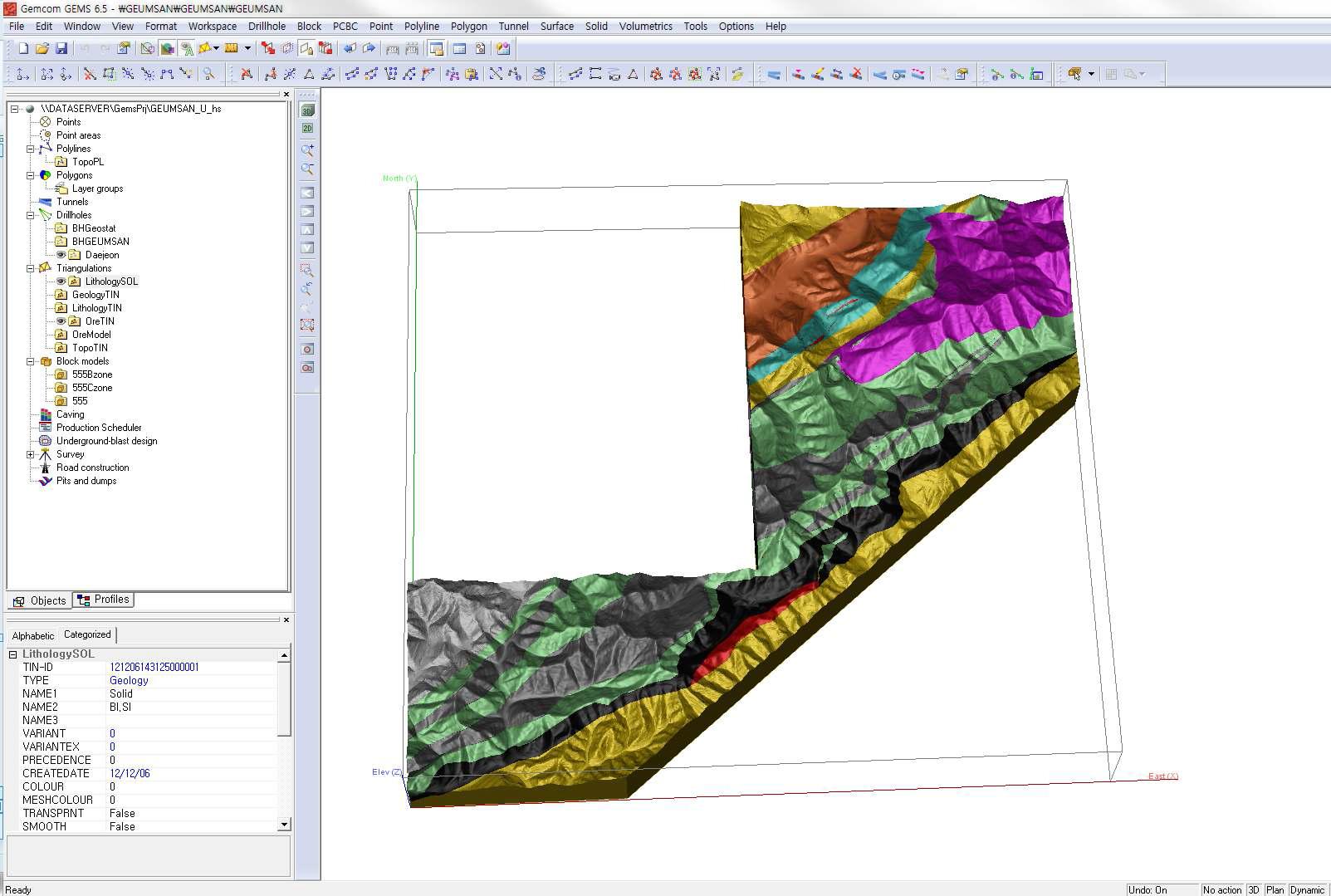The height and width of the screenshot is (896, 1331).
Task: Click the previous zoom magnifier icon
Action: [307, 288]
